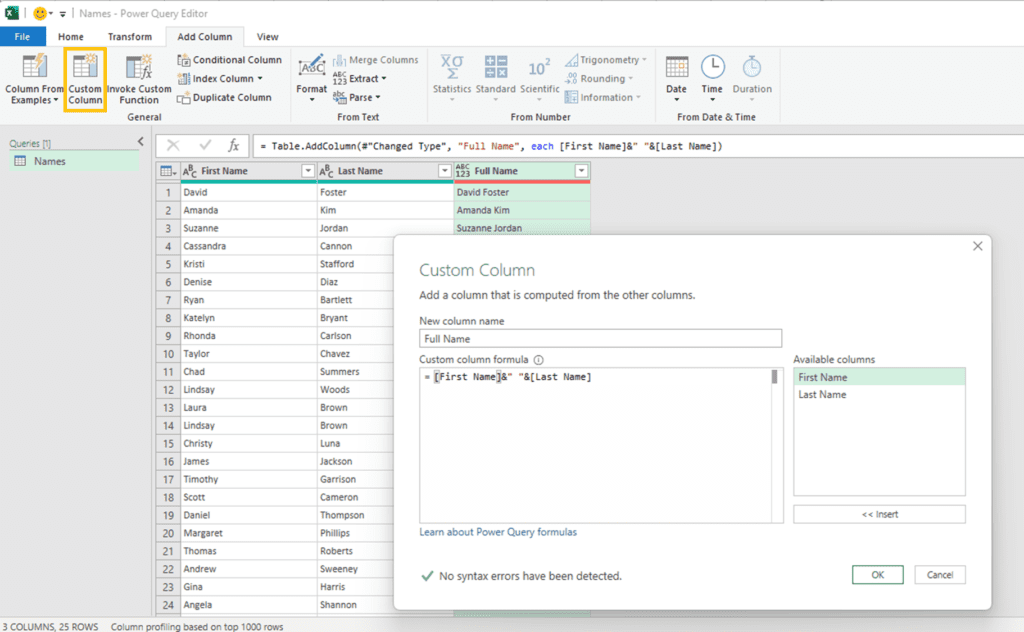
Task: Expand the Column From Examples dropdown arrow
Action: [x=56, y=101]
